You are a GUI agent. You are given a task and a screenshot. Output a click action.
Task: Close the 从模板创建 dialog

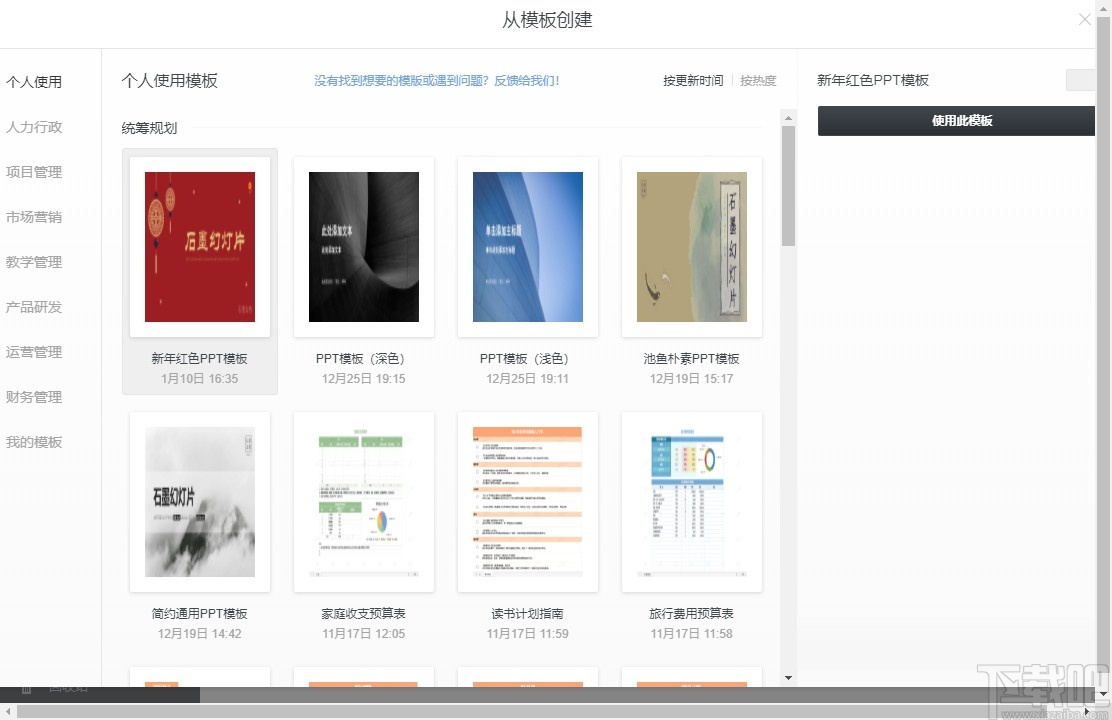(1084, 20)
